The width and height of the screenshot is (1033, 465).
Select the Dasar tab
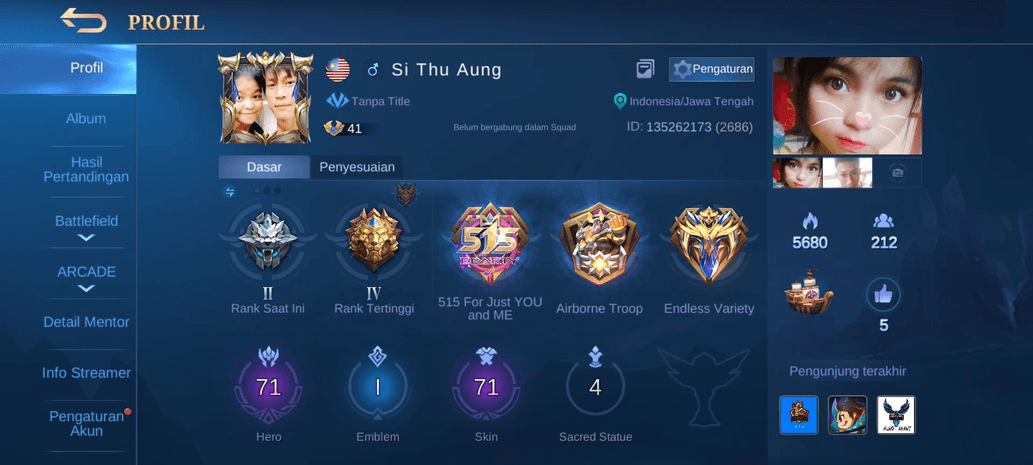point(264,167)
